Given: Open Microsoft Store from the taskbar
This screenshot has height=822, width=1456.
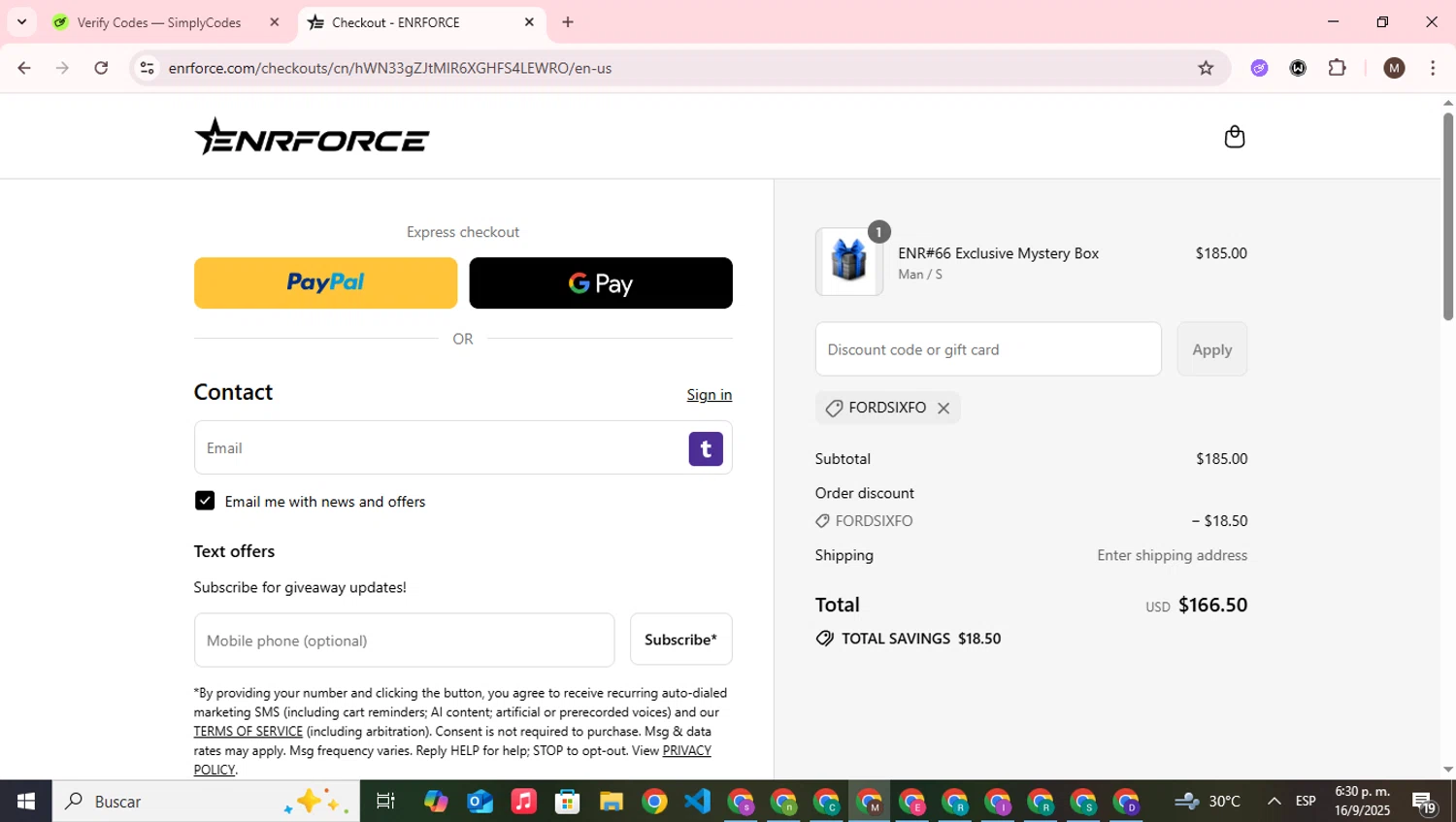Looking at the screenshot, I should (x=567, y=802).
